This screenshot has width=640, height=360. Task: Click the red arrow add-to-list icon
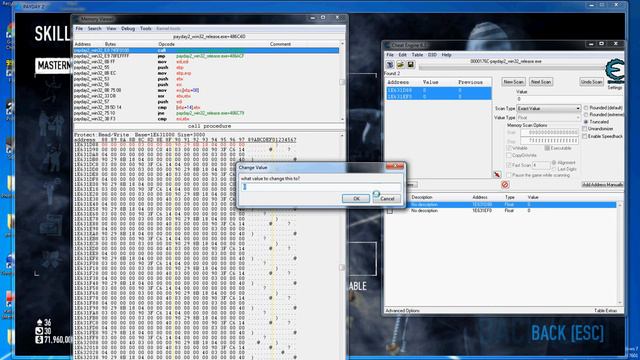497,174
